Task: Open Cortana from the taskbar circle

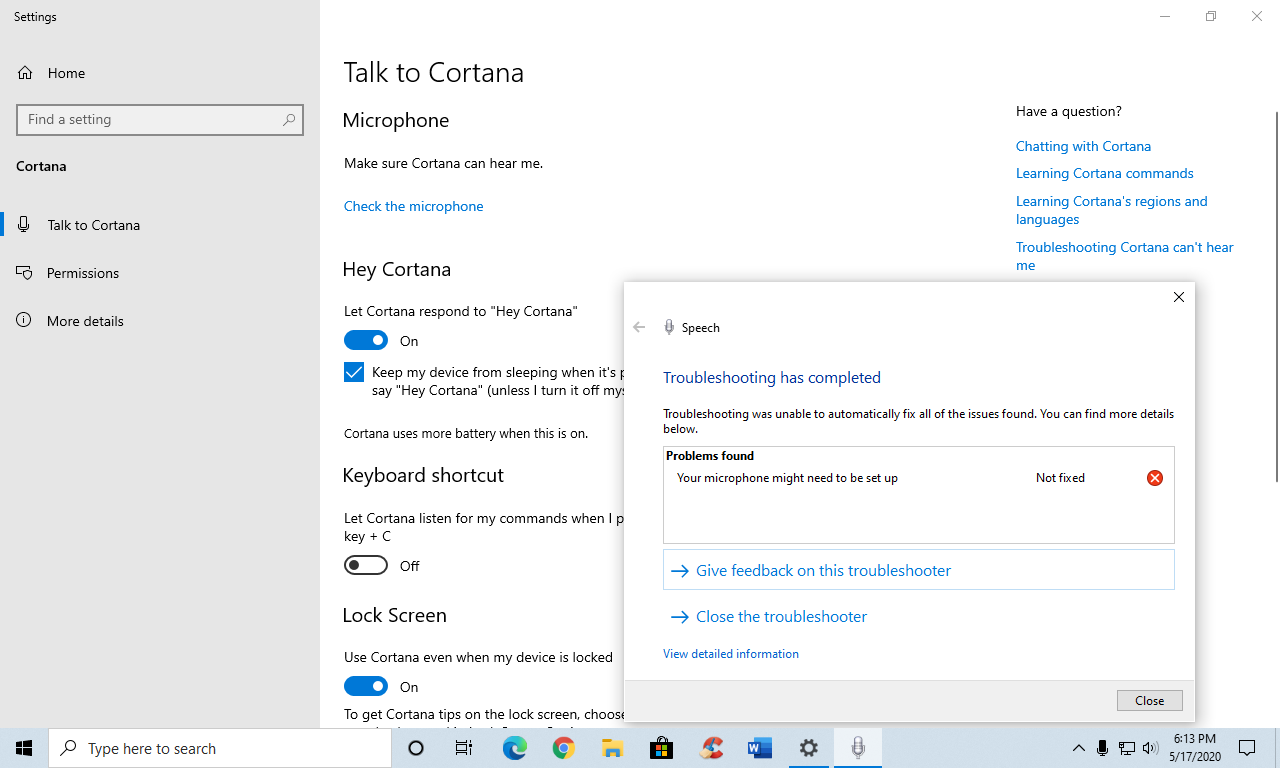Action: 416,748
